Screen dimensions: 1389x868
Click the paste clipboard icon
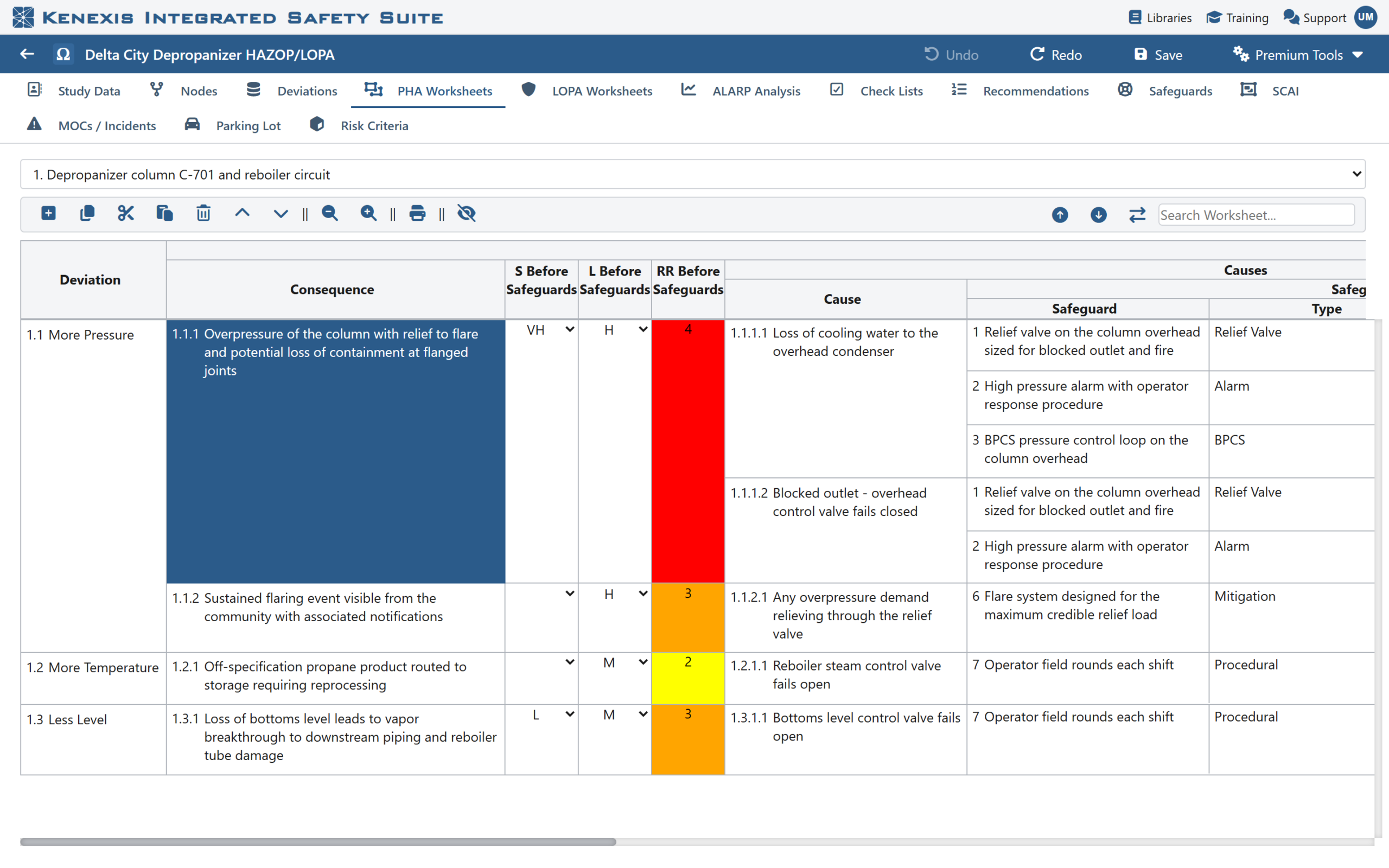click(x=165, y=214)
